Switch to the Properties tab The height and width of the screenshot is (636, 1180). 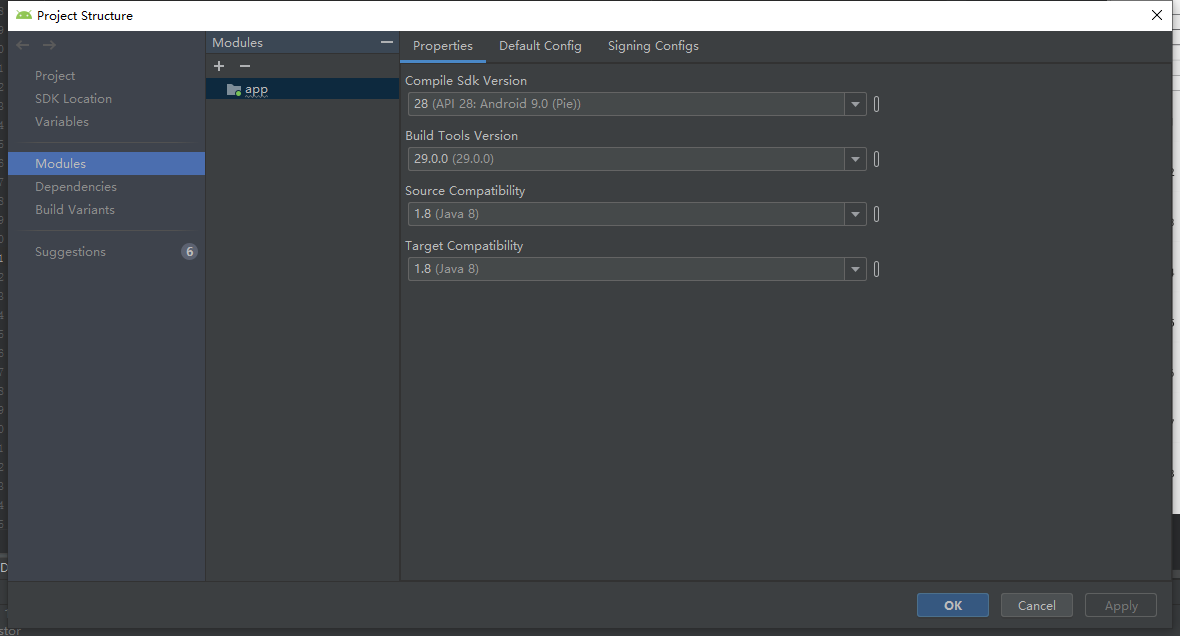coord(442,46)
